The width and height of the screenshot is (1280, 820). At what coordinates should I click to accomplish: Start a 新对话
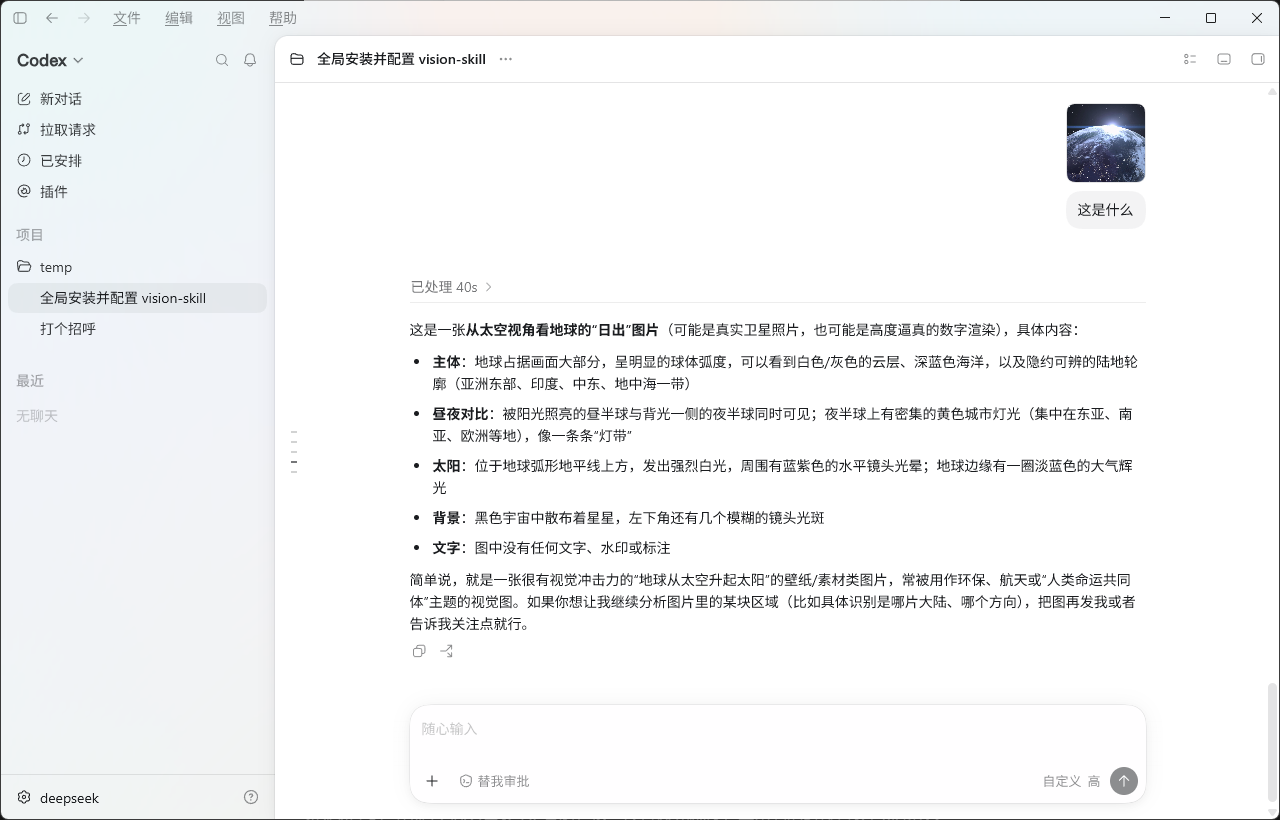(x=137, y=99)
